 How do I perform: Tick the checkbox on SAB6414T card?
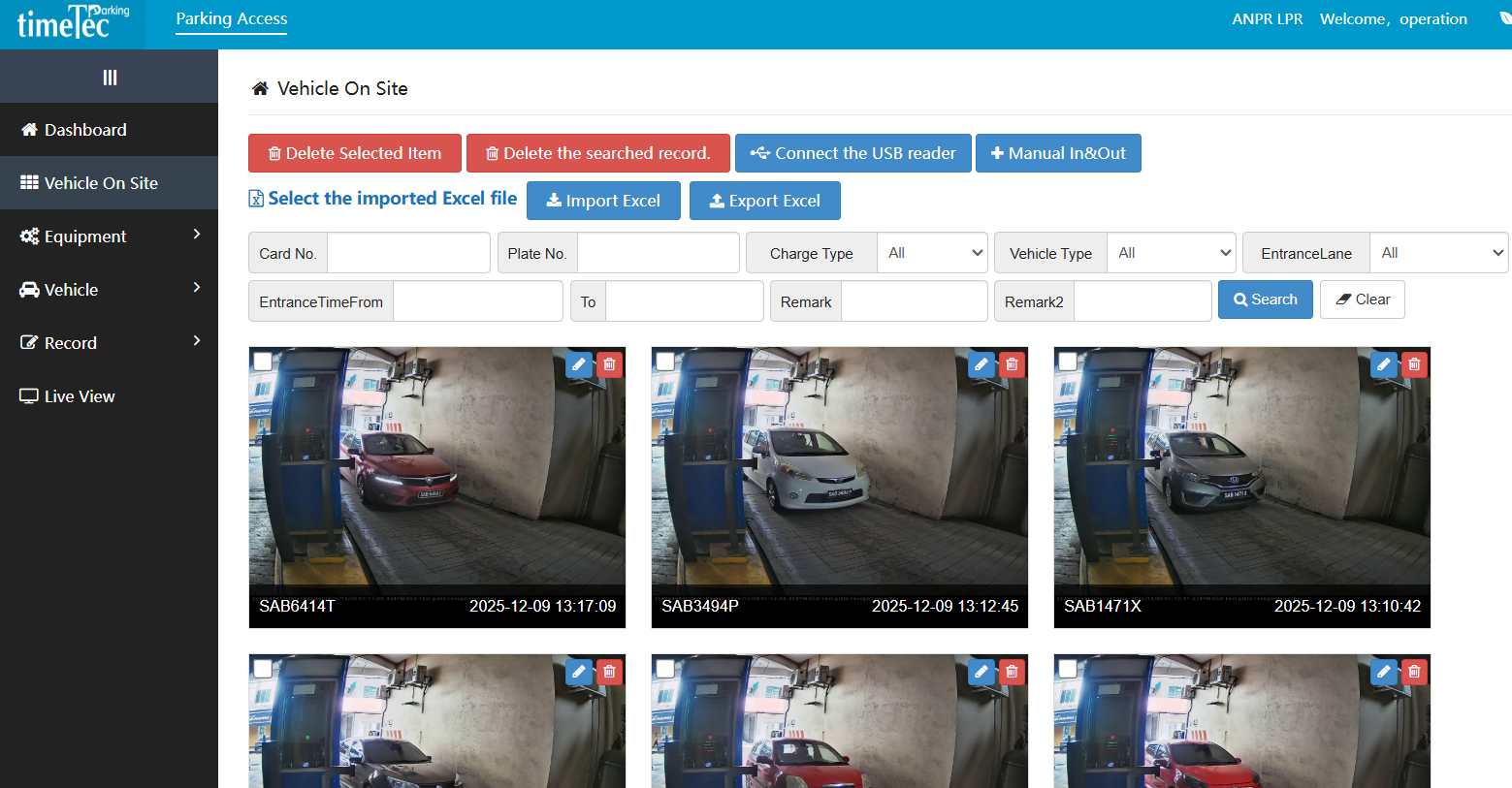263,362
